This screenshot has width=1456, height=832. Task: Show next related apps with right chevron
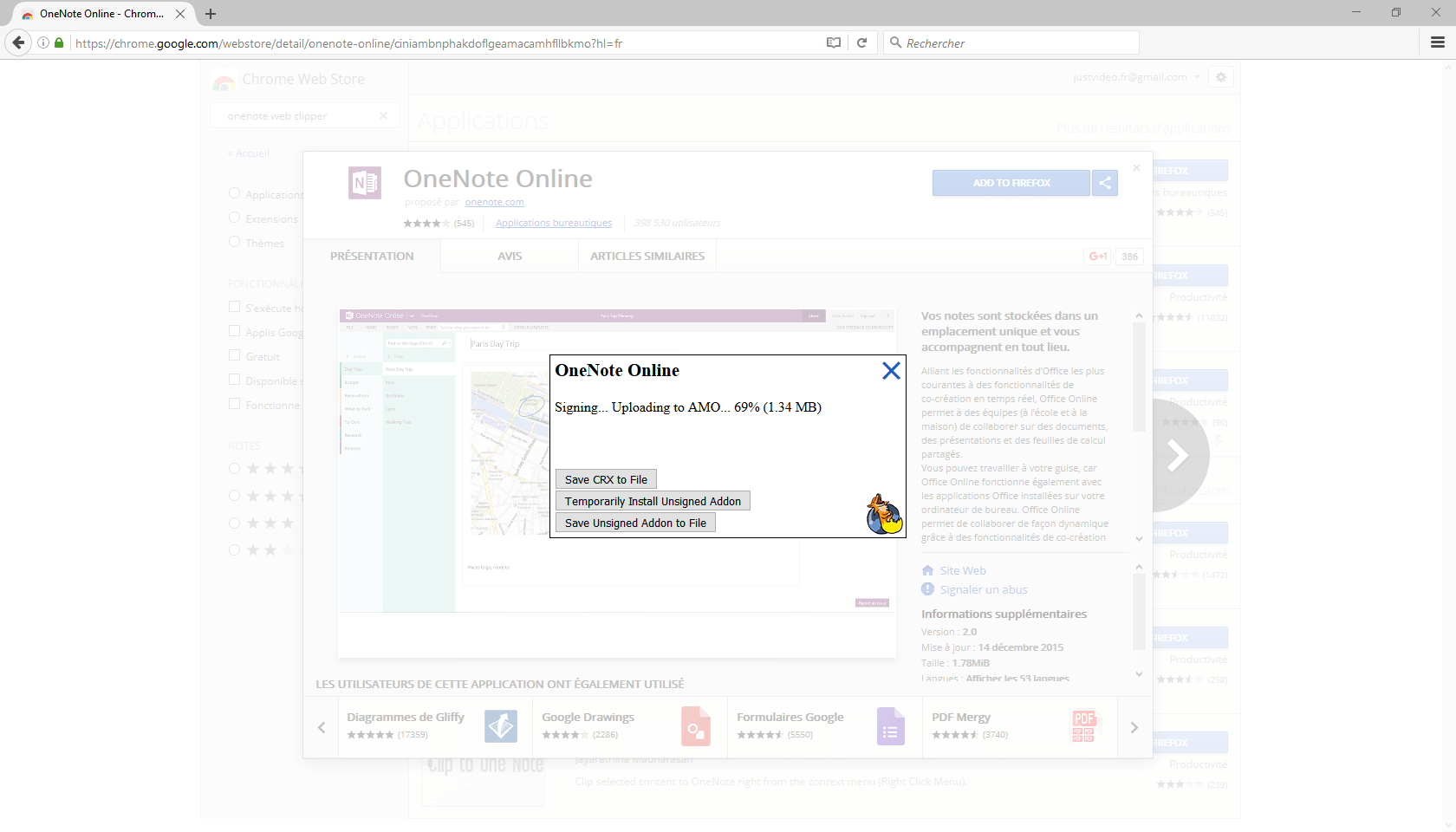1134,727
